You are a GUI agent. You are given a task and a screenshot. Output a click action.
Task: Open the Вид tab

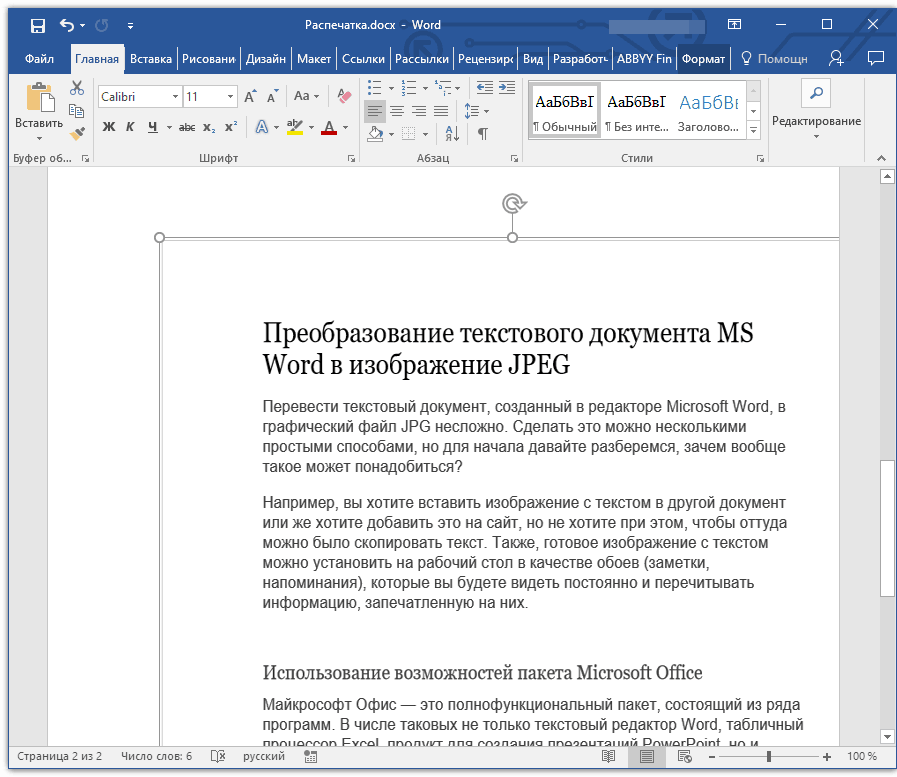(533, 59)
